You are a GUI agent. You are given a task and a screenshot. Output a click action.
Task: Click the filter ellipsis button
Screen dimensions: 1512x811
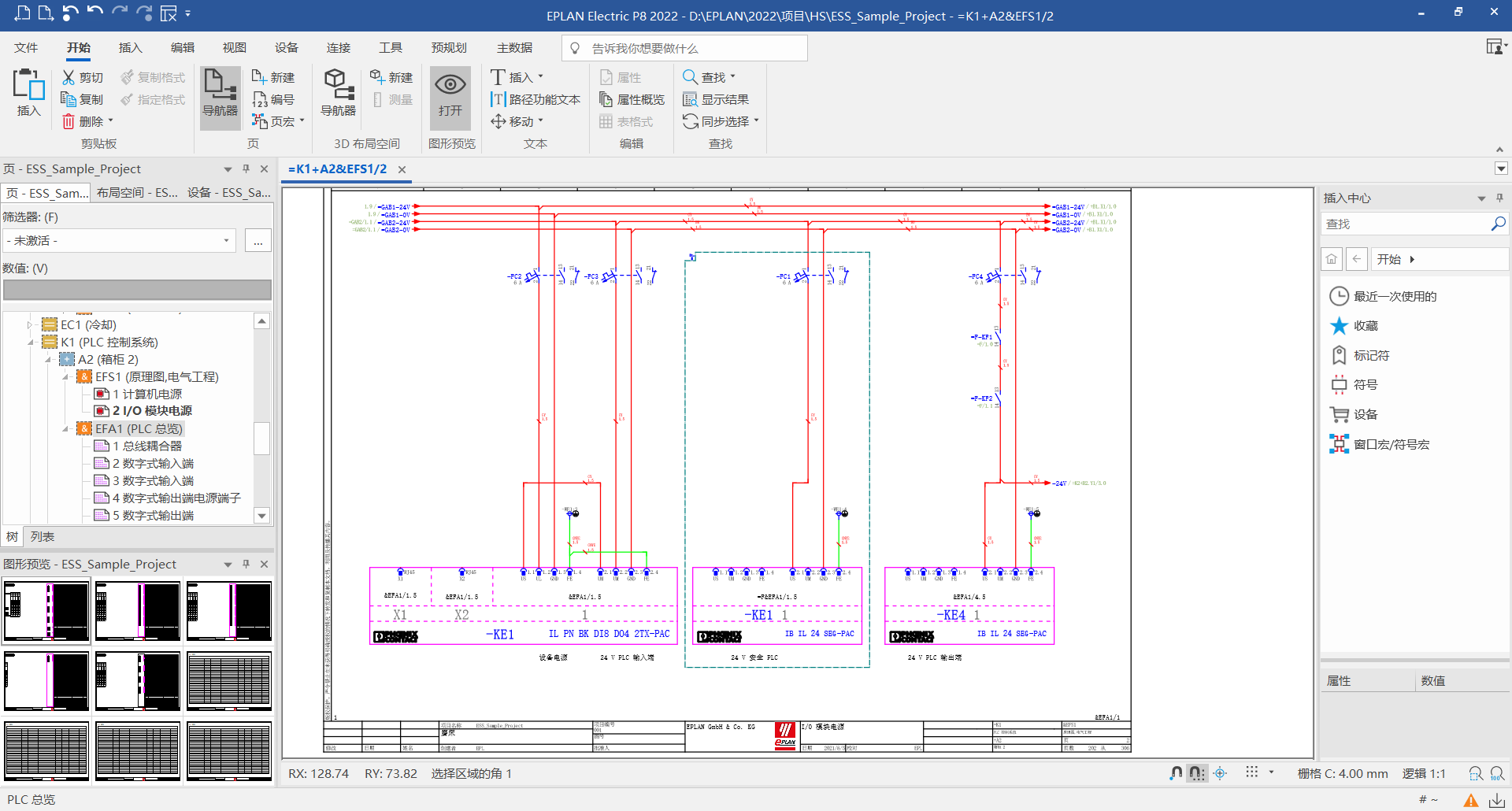[258, 240]
